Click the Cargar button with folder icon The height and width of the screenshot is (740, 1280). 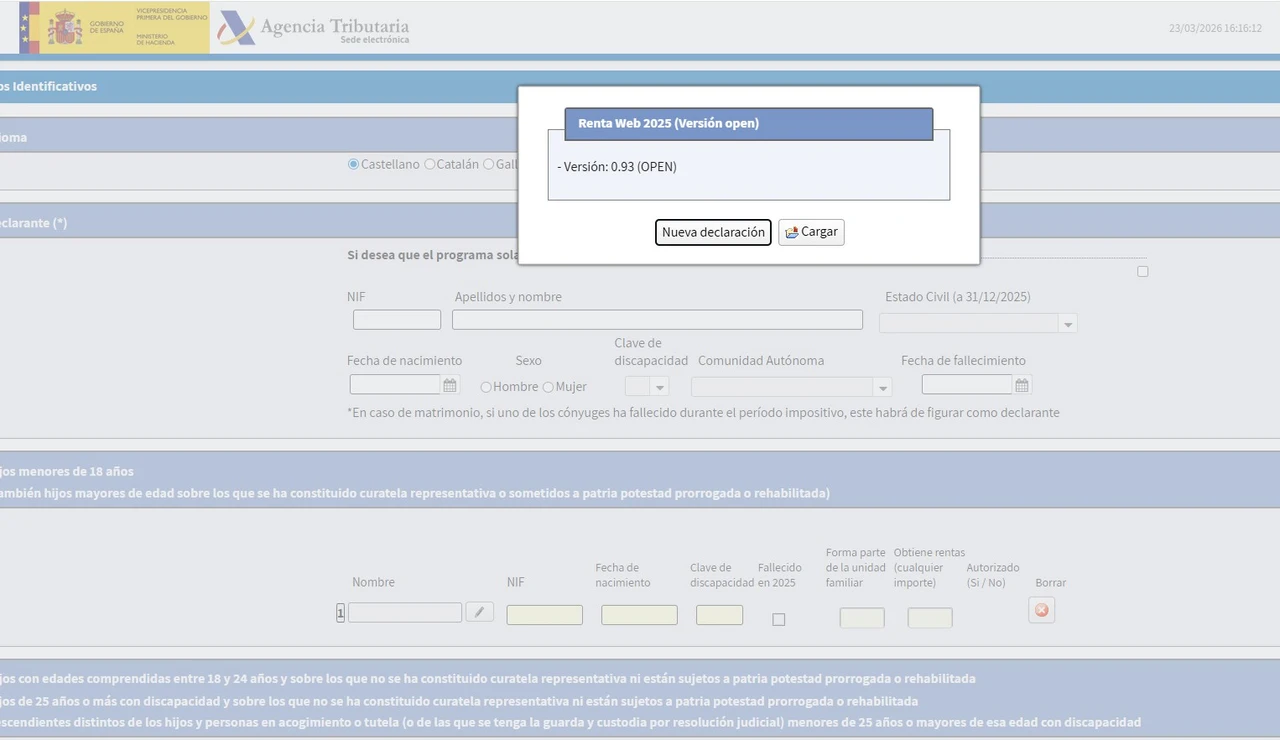click(x=811, y=232)
